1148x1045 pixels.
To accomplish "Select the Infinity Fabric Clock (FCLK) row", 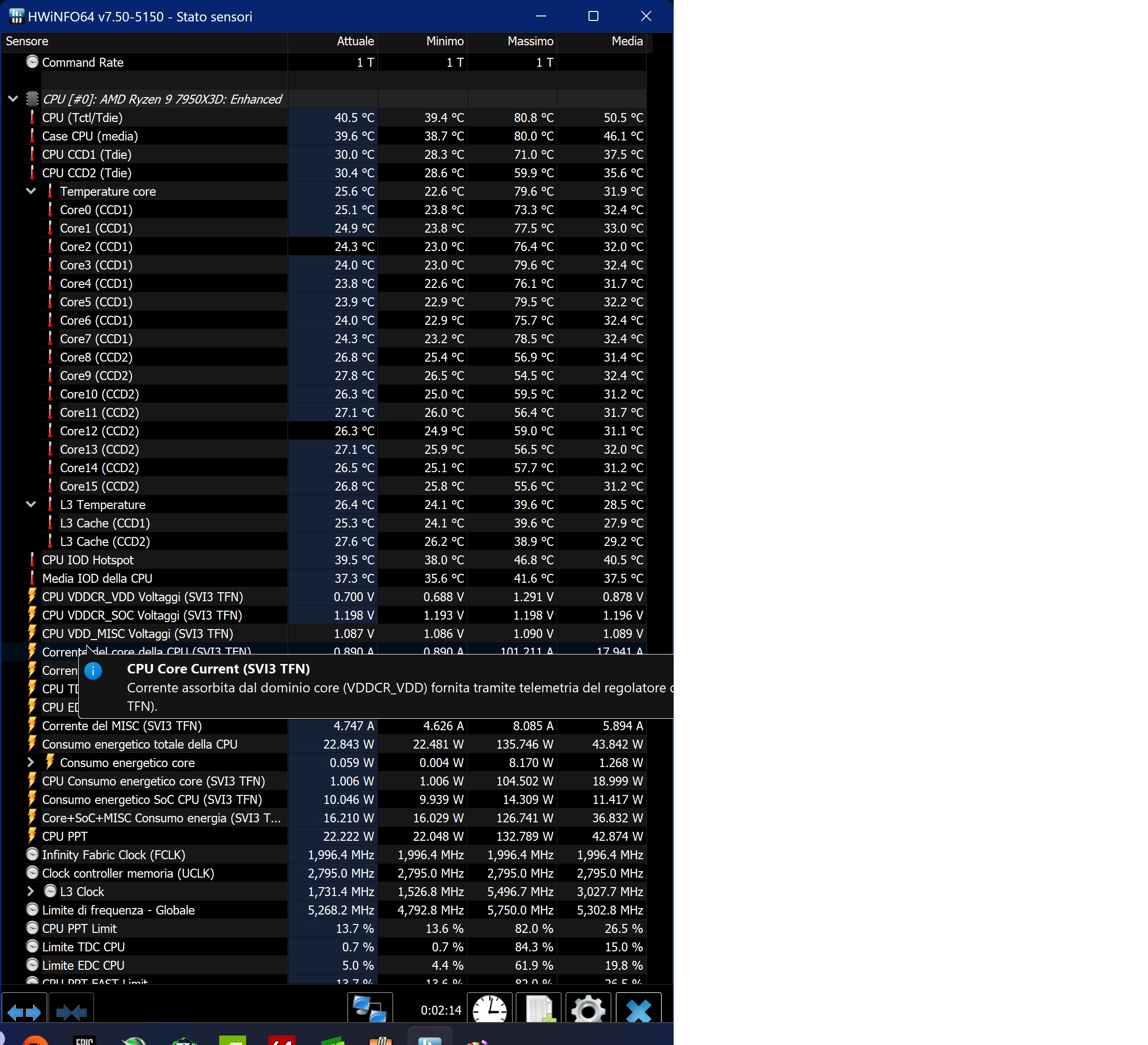I will click(113, 855).
